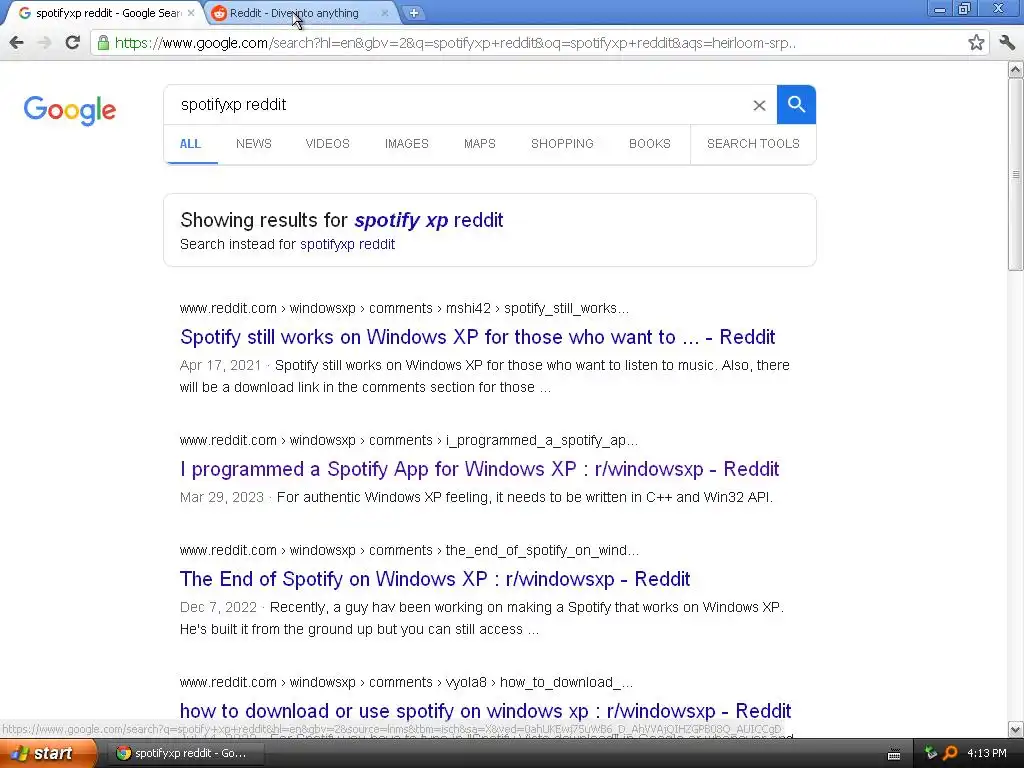Screen dimensions: 1024x768
Task: Select the ALL results tab
Action: [190, 144]
